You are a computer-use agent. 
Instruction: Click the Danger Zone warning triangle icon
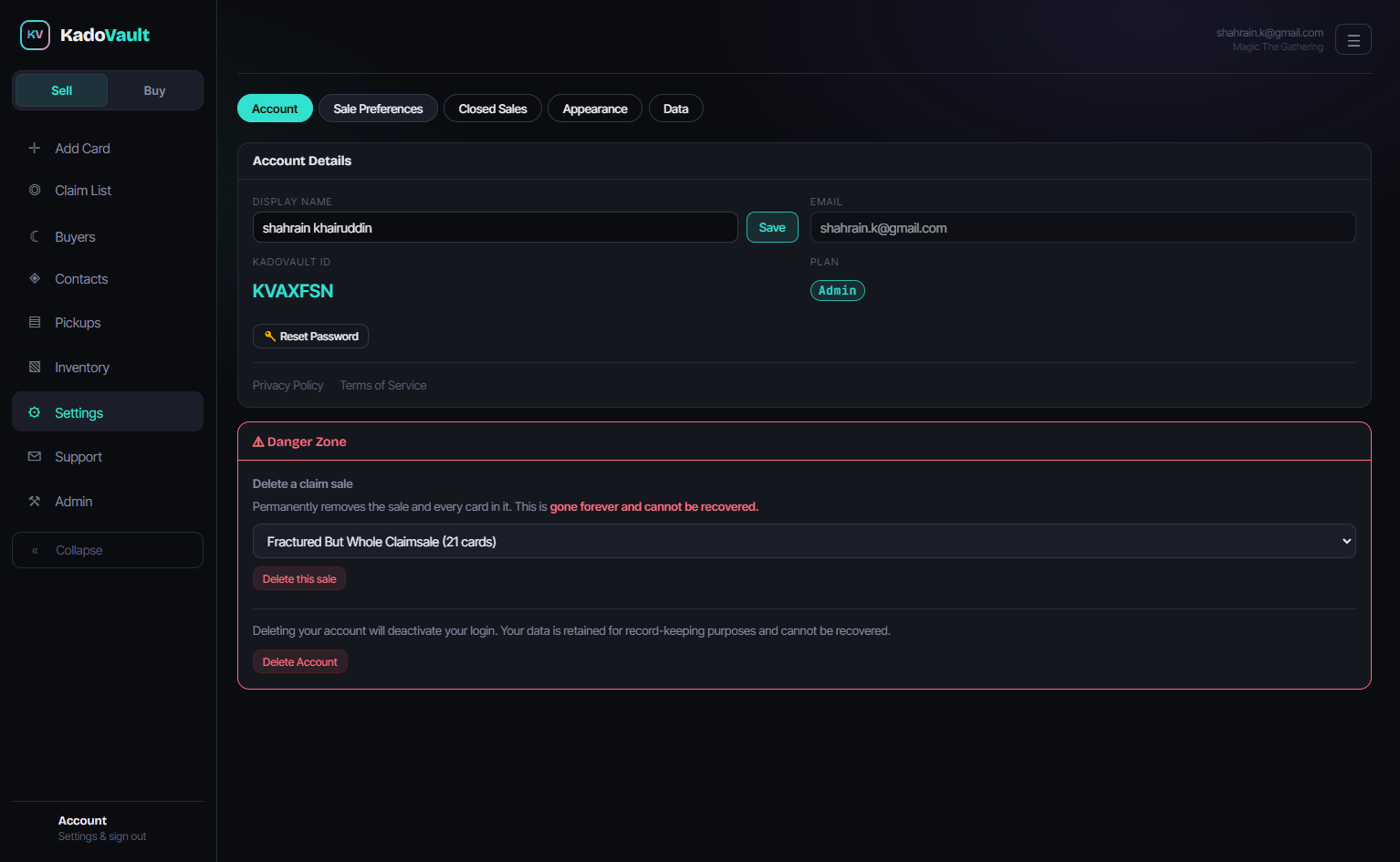click(x=258, y=441)
